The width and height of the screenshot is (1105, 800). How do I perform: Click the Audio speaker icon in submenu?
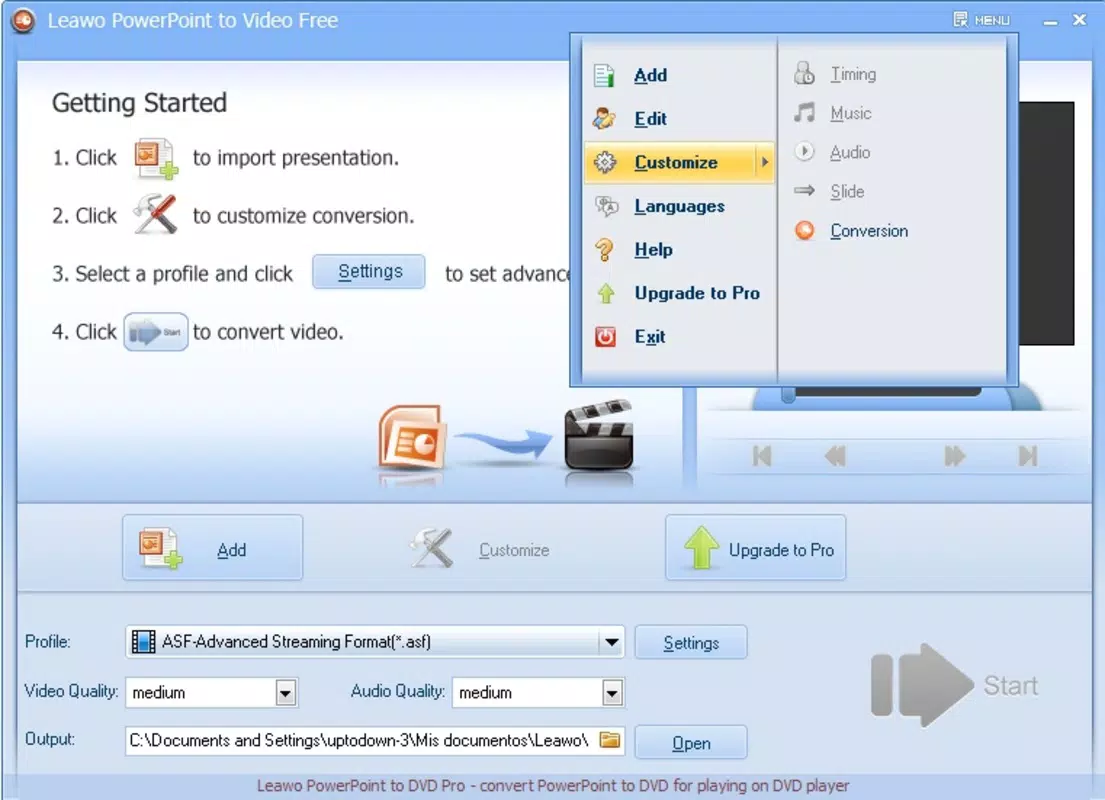point(804,152)
